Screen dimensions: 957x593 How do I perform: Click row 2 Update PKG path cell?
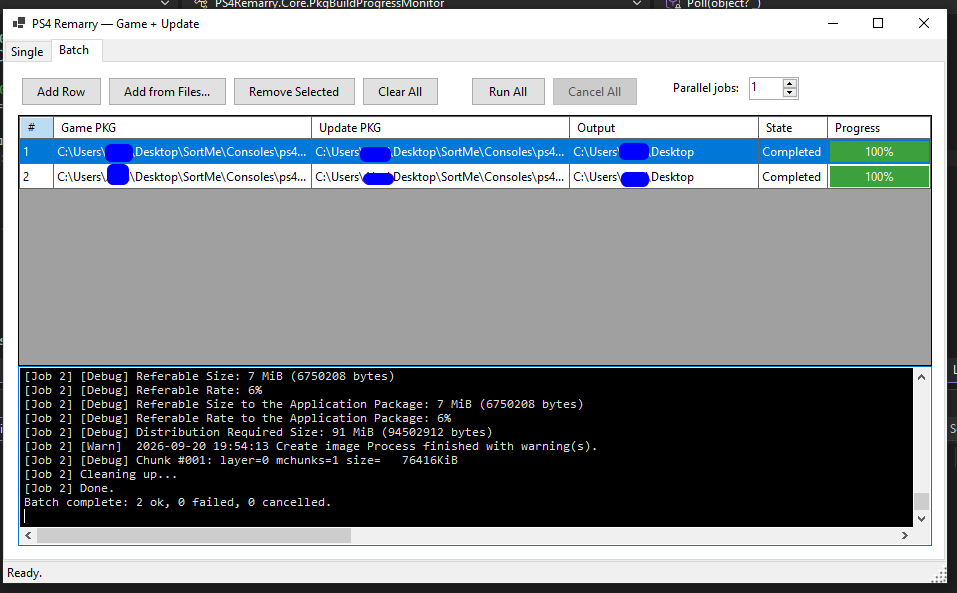[x=441, y=177]
